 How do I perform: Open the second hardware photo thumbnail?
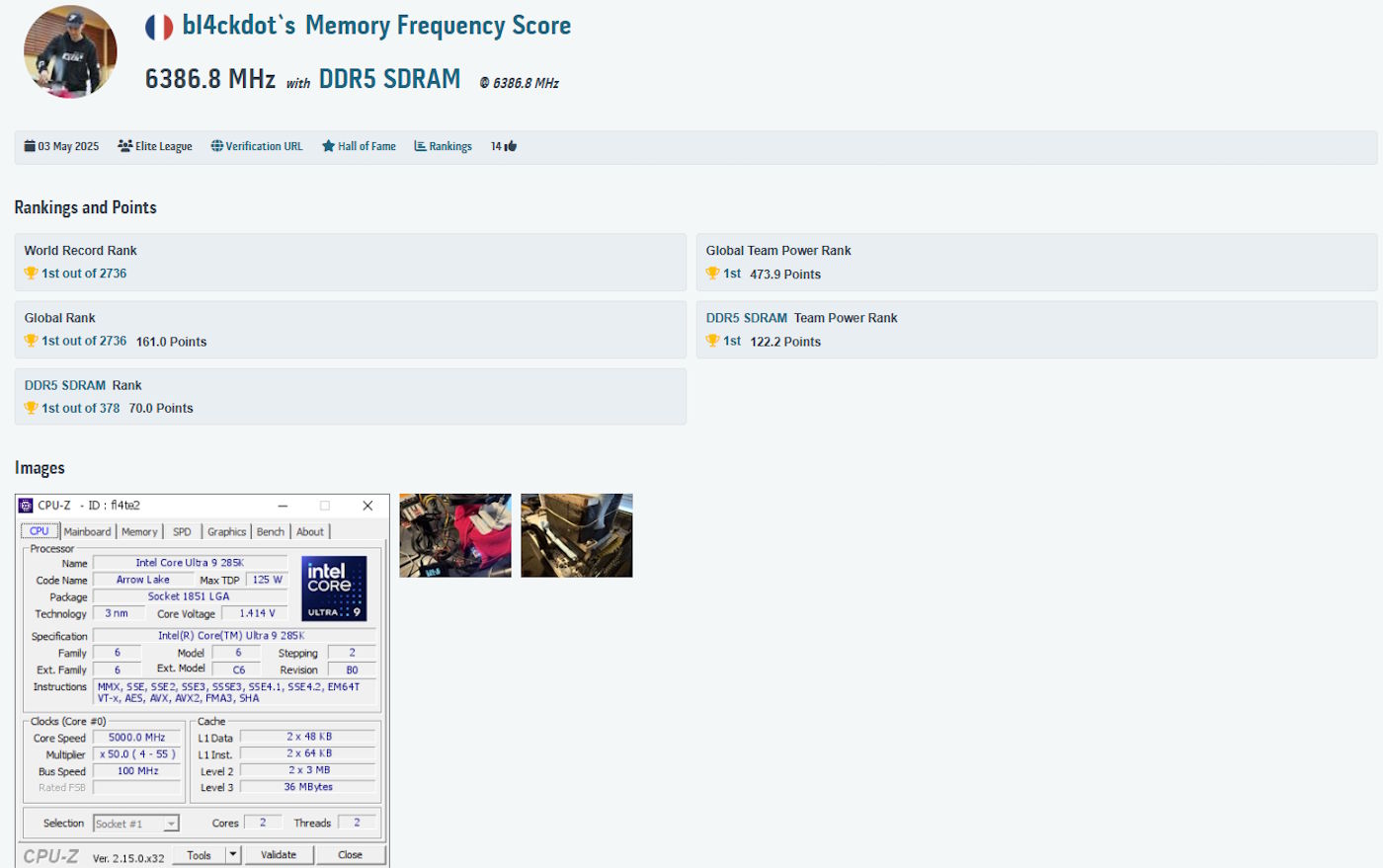[576, 535]
